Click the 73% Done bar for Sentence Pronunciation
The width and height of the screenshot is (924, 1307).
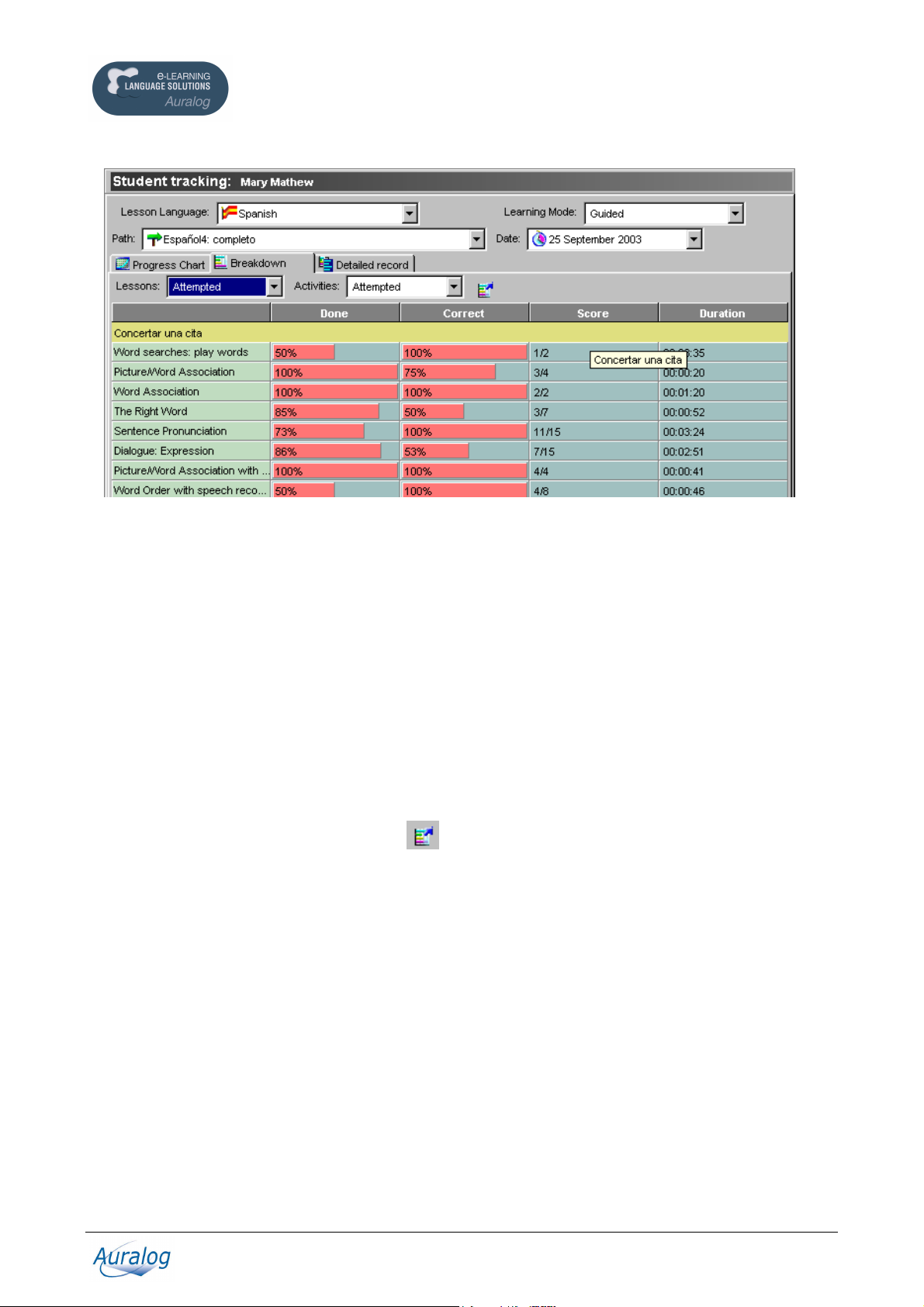point(318,432)
